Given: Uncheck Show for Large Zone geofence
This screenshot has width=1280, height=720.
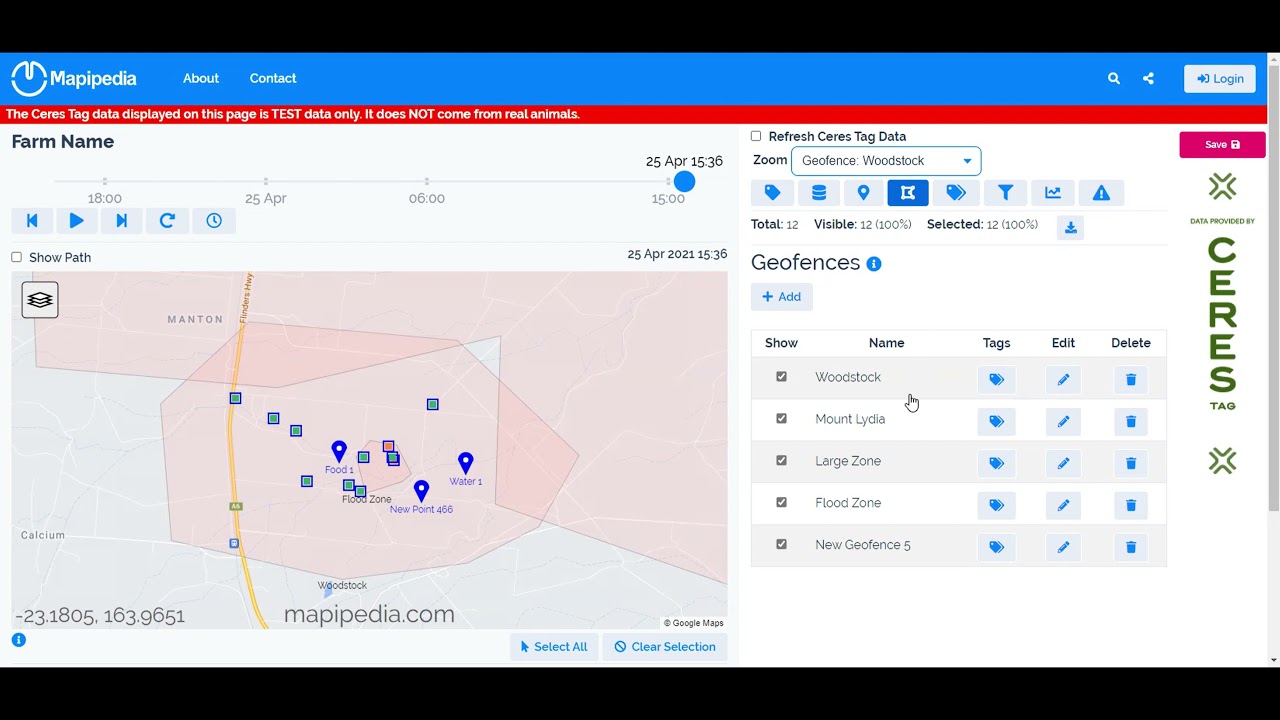Looking at the screenshot, I should (x=781, y=461).
